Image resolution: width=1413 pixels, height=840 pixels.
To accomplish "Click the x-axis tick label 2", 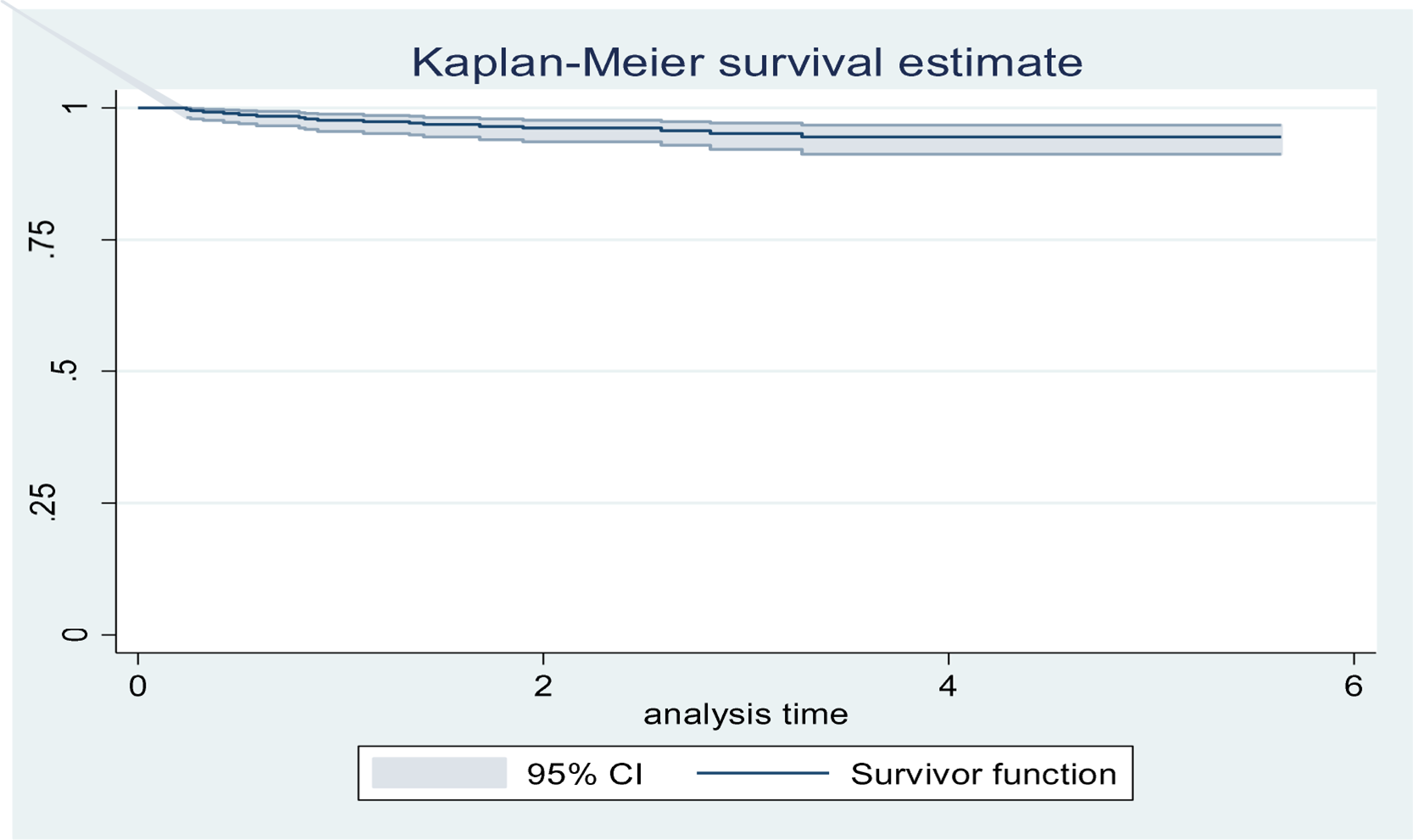I will pyautogui.click(x=542, y=686).
